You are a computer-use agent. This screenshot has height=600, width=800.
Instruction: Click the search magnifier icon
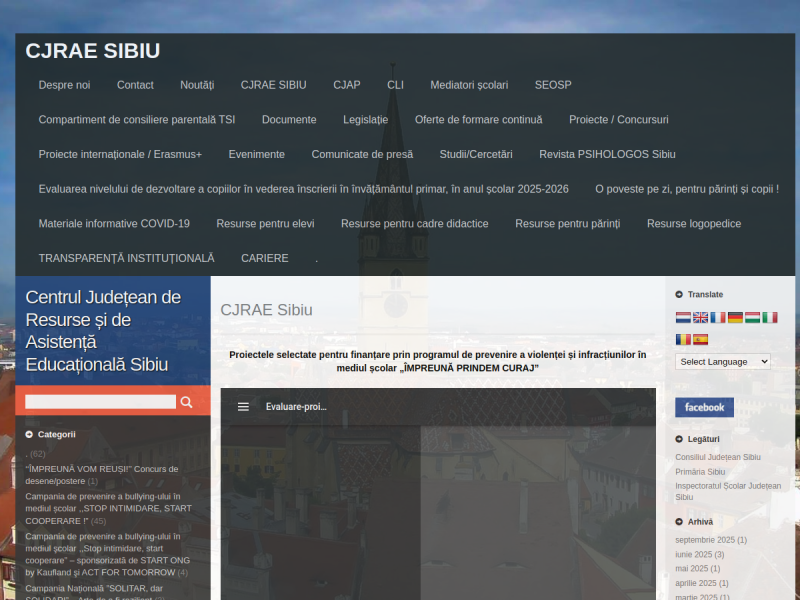click(x=186, y=402)
